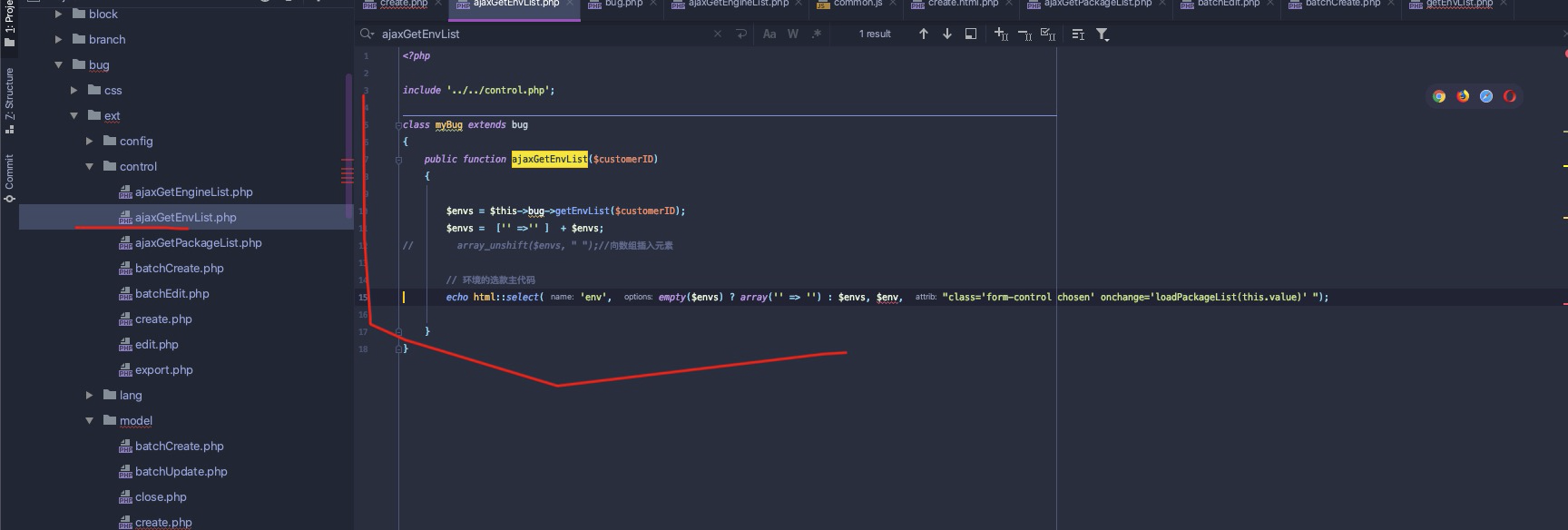This screenshot has width=1568, height=530.
Task: Click the new line icon in find bar
Action: (741, 34)
